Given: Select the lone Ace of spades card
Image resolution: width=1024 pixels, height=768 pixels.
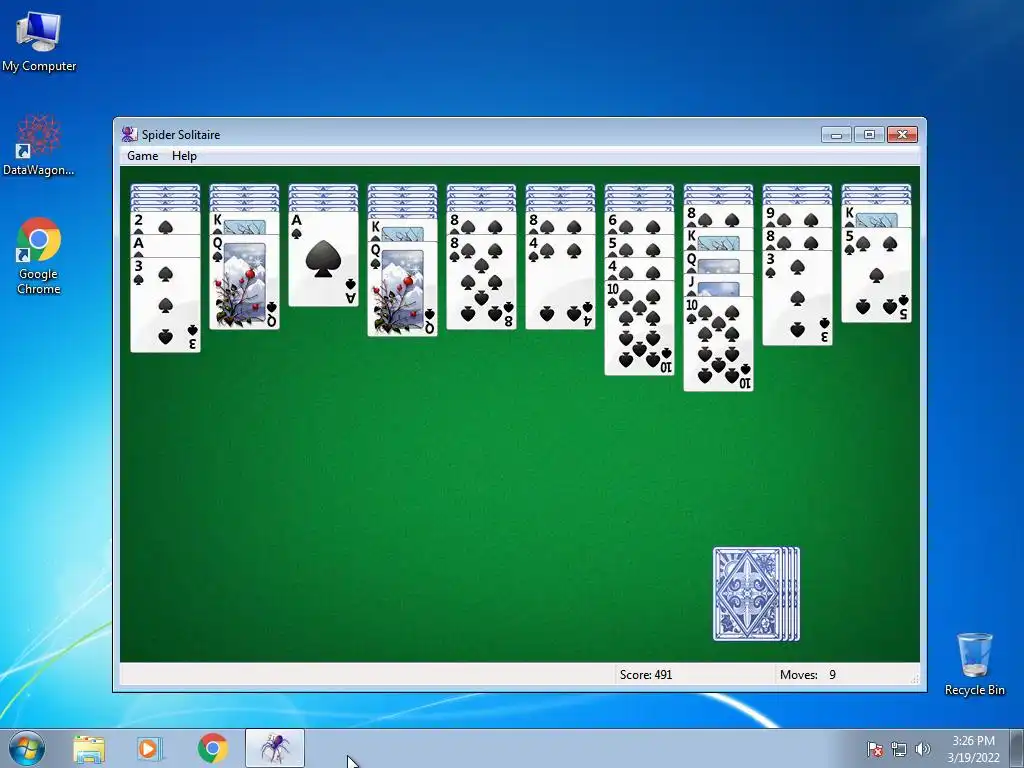Looking at the screenshot, I should pos(323,259).
